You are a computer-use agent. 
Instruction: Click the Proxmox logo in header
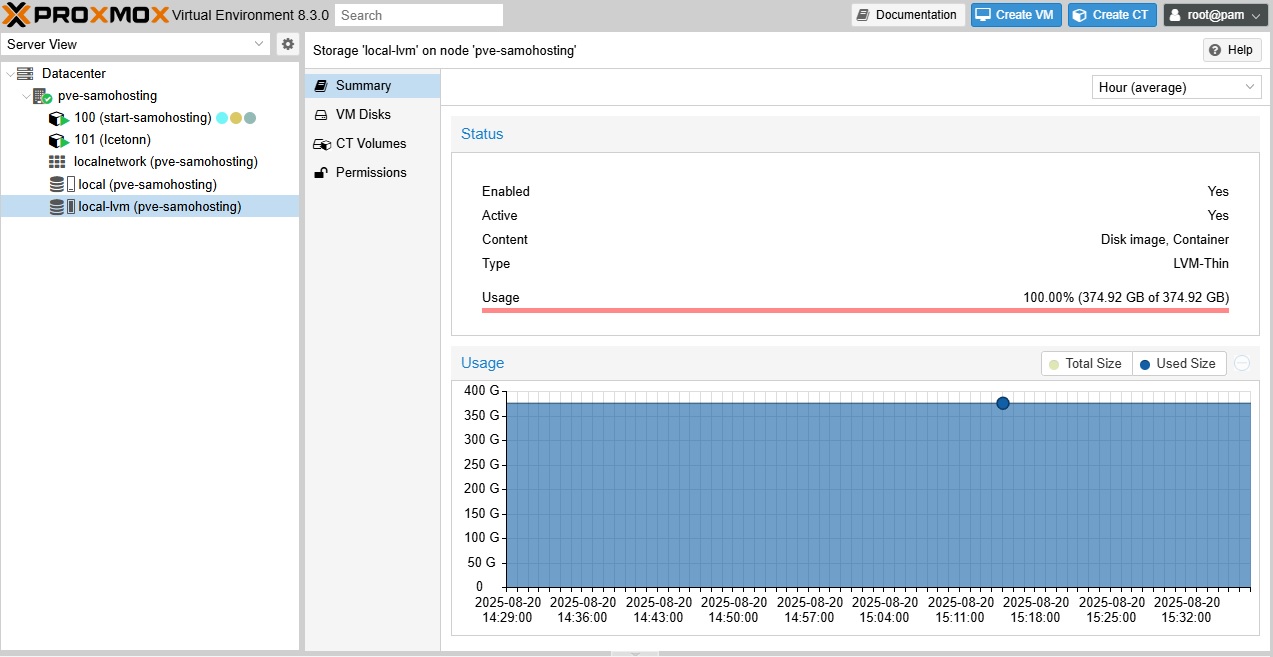85,15
